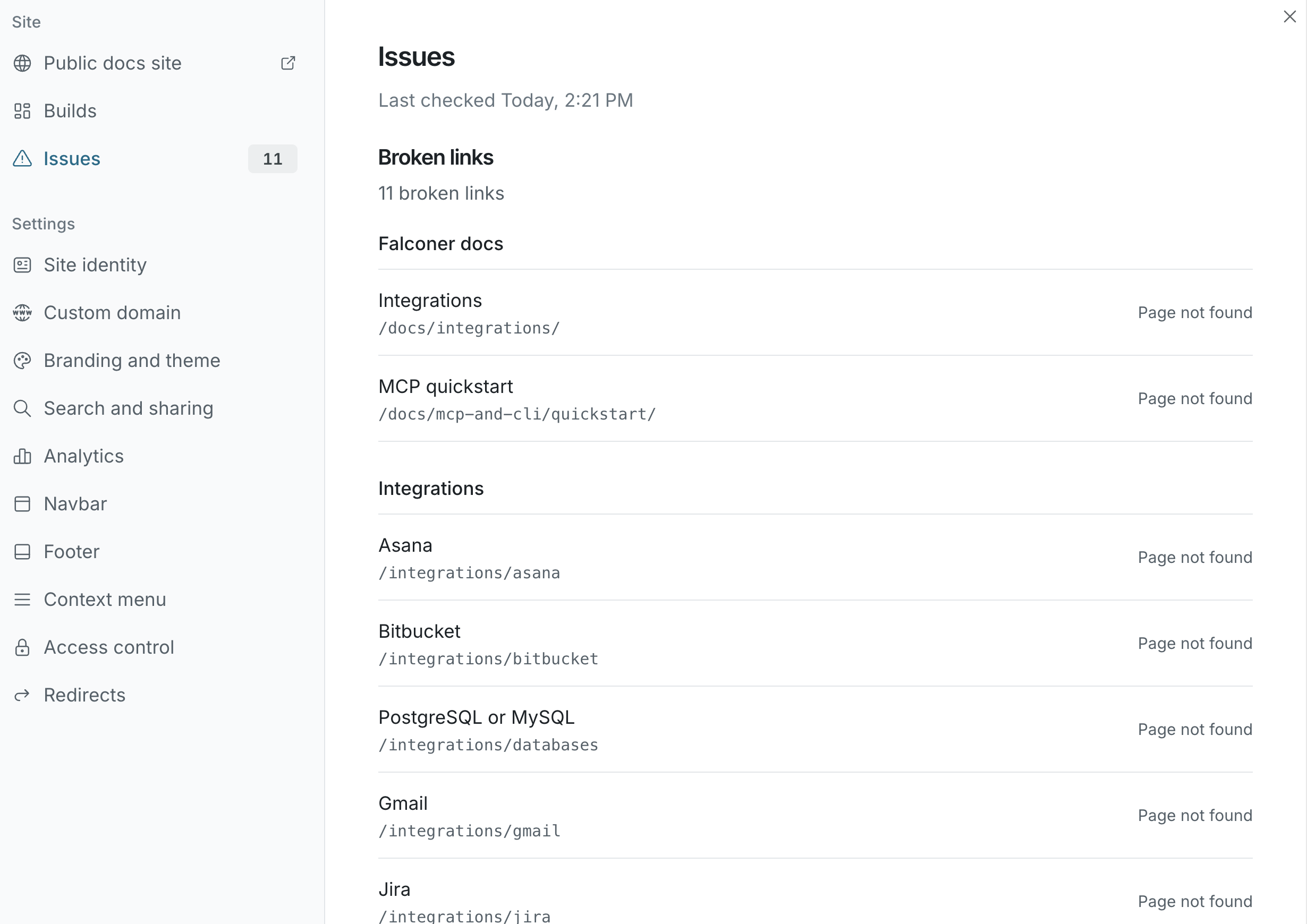Open Branding and theme settings
The height and width of the screenshot is (924, 1307).
pyautogui.click(x=154, y=361)
